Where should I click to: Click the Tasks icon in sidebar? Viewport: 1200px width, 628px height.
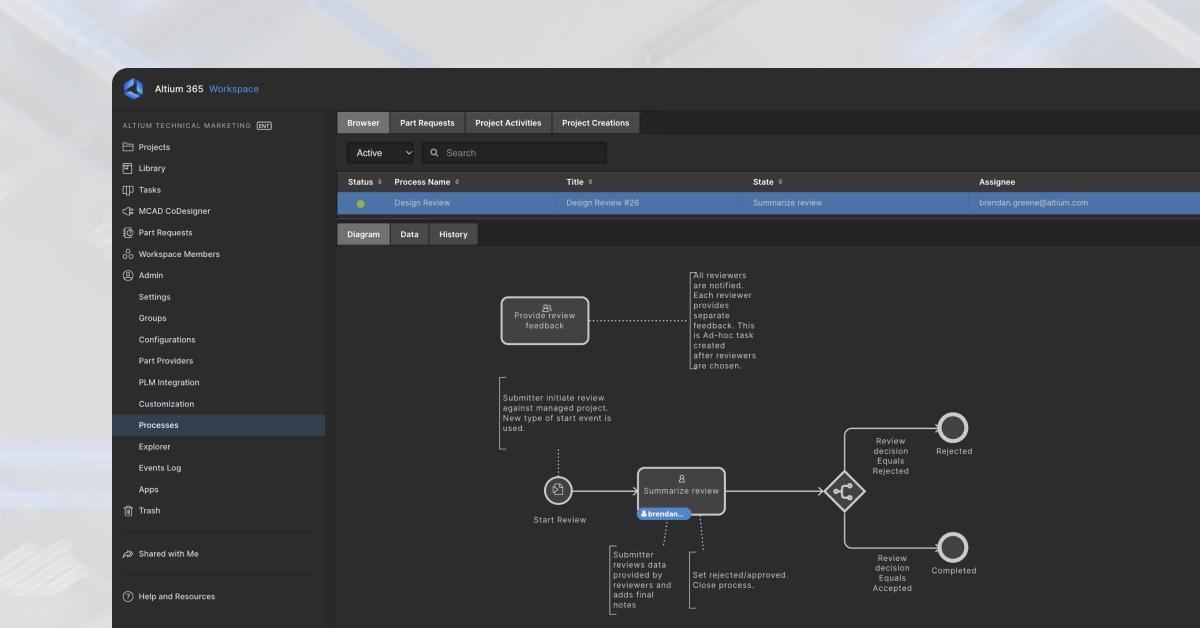pos(128,190)
